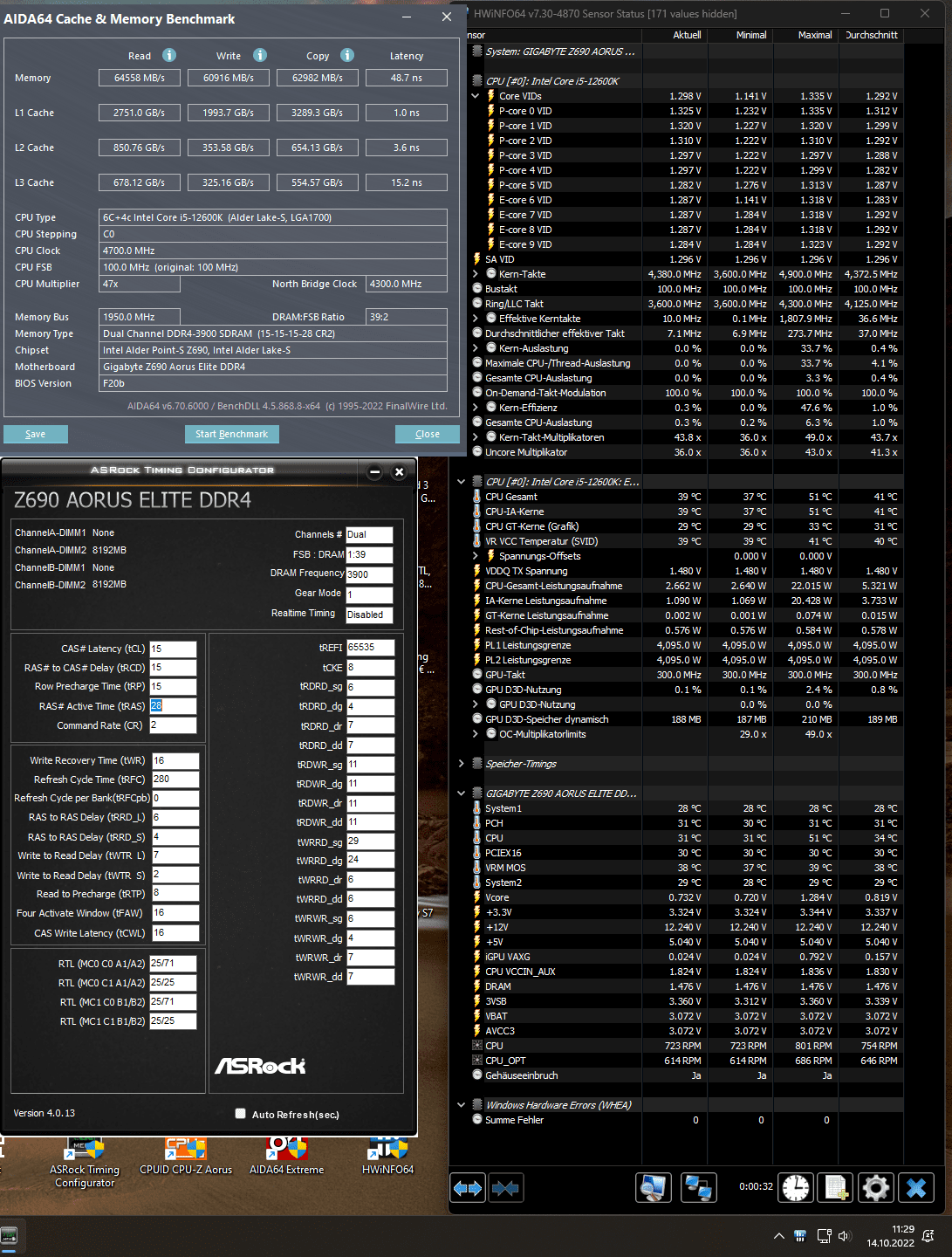
Task: Click DRAM Frequency field
Action: pyautogui.click(x=369, y=574)
